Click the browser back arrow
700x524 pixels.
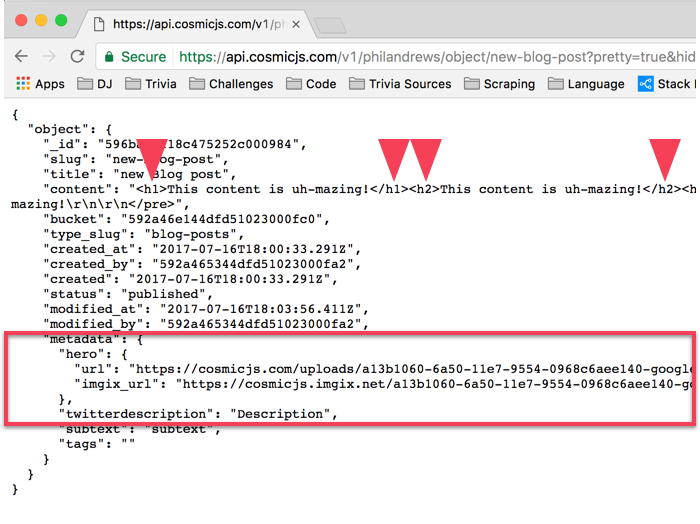21,56
